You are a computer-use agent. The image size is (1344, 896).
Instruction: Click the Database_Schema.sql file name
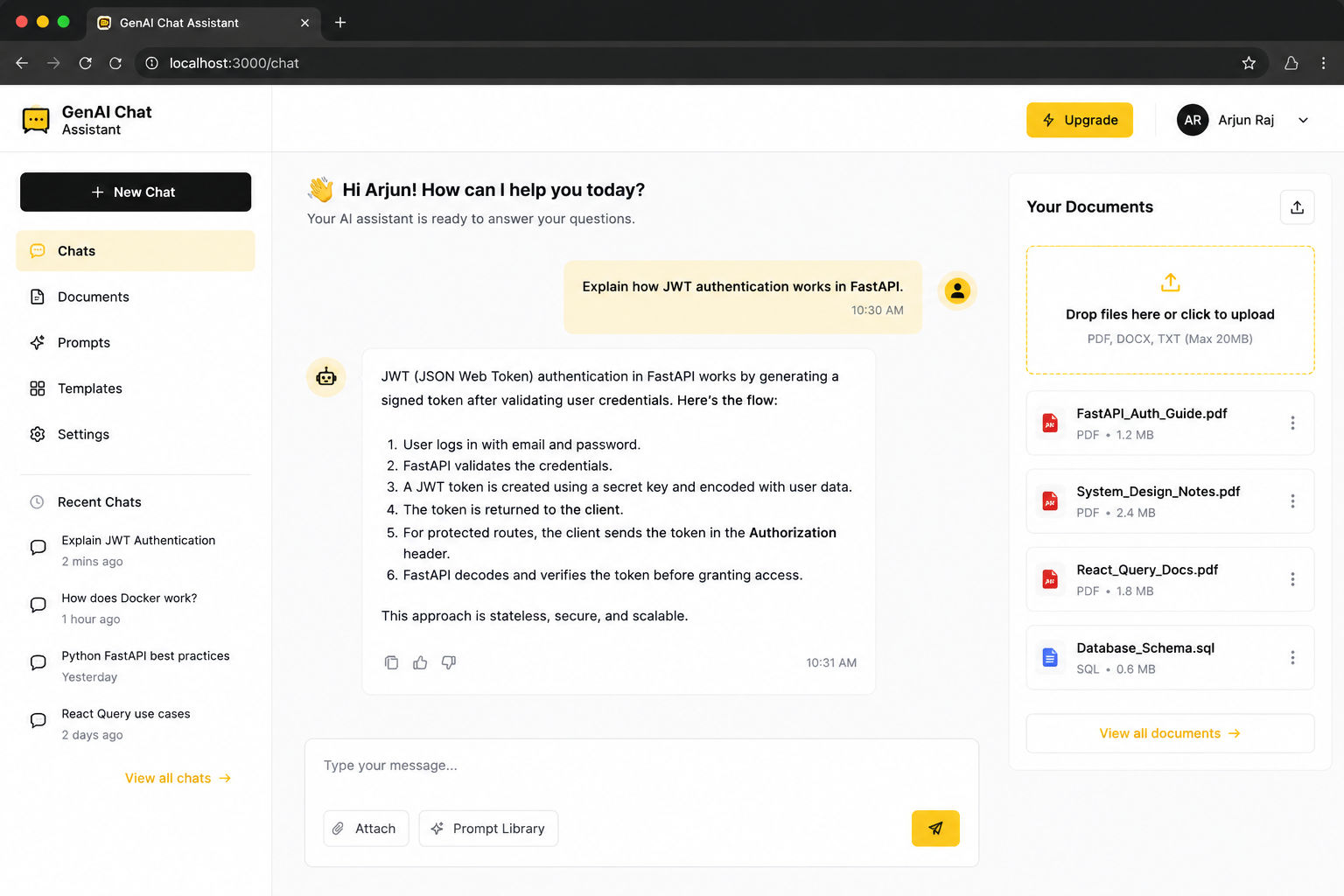pyautogui.click(x=1145, y=647)
